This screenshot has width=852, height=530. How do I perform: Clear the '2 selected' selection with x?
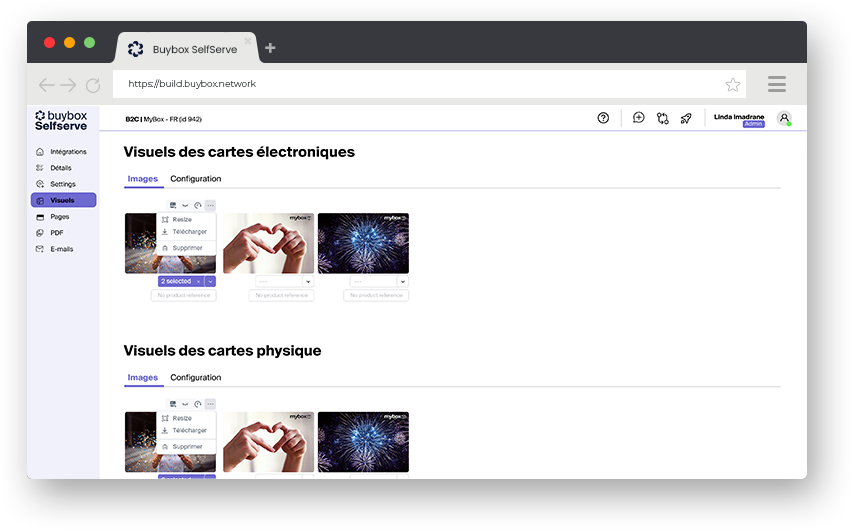(x=198, y=282)
